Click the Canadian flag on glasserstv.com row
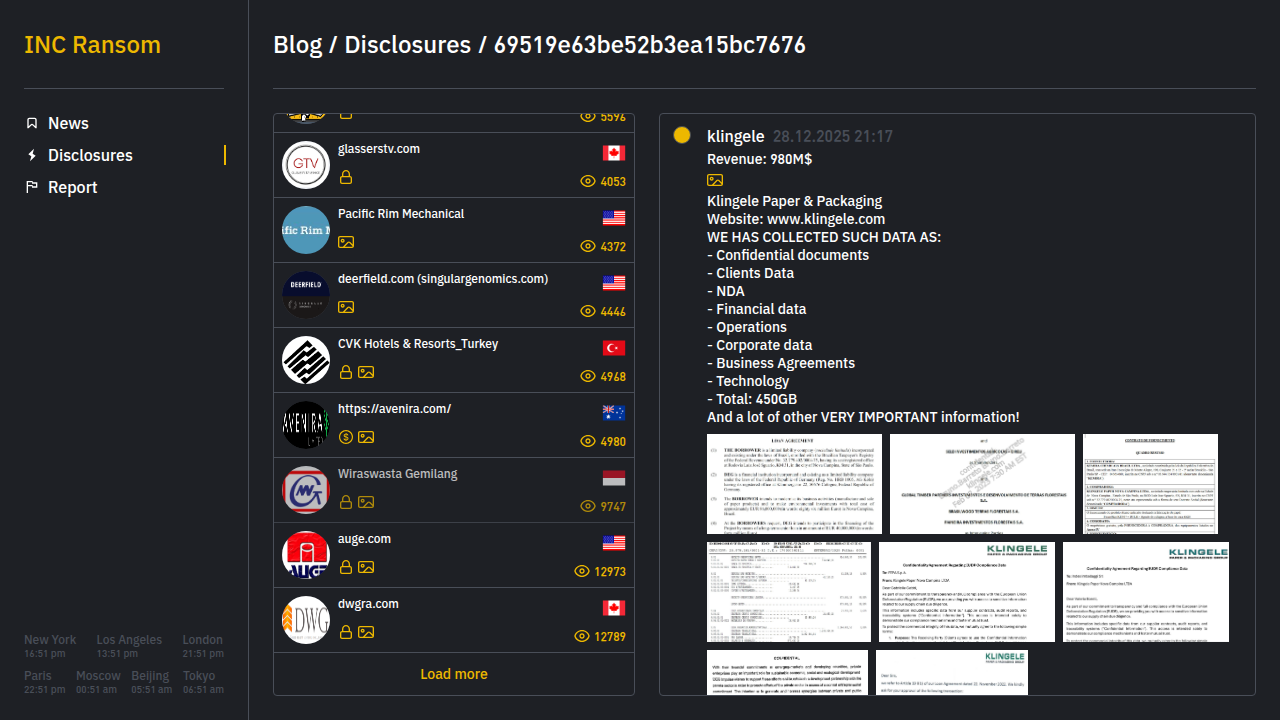 point(614,153)
